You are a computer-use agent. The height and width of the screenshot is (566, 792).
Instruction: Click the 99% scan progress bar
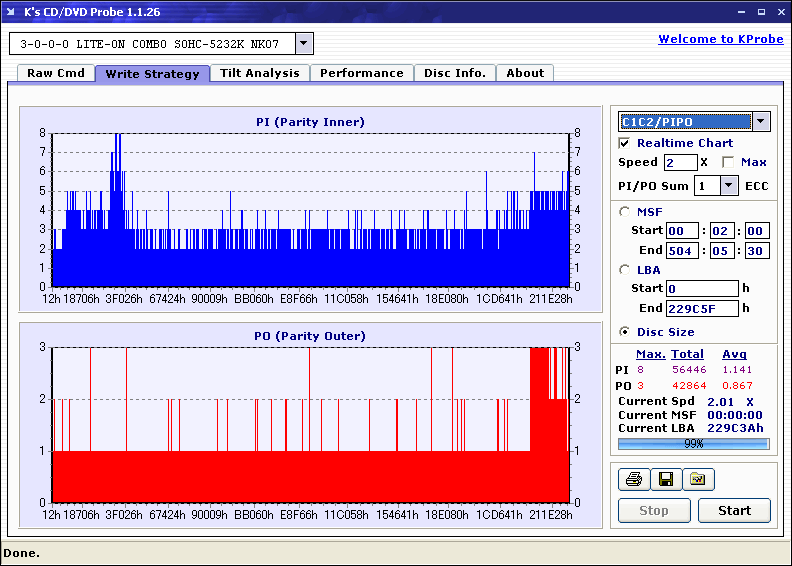(693, 443)
